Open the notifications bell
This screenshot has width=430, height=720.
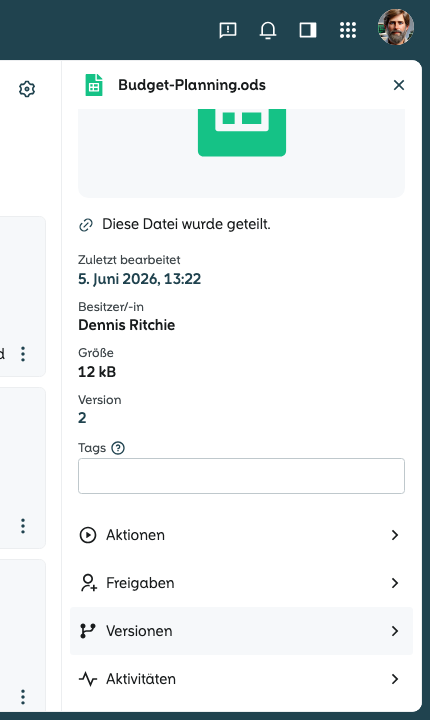(268, 30)
